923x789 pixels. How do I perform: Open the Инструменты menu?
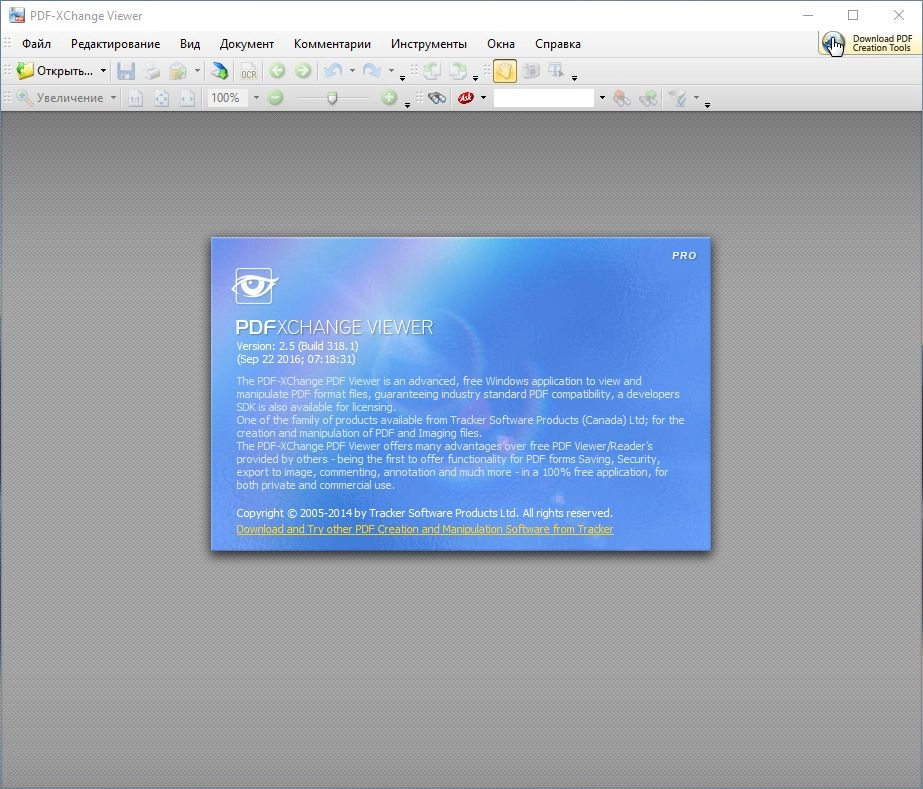point(429,44)
